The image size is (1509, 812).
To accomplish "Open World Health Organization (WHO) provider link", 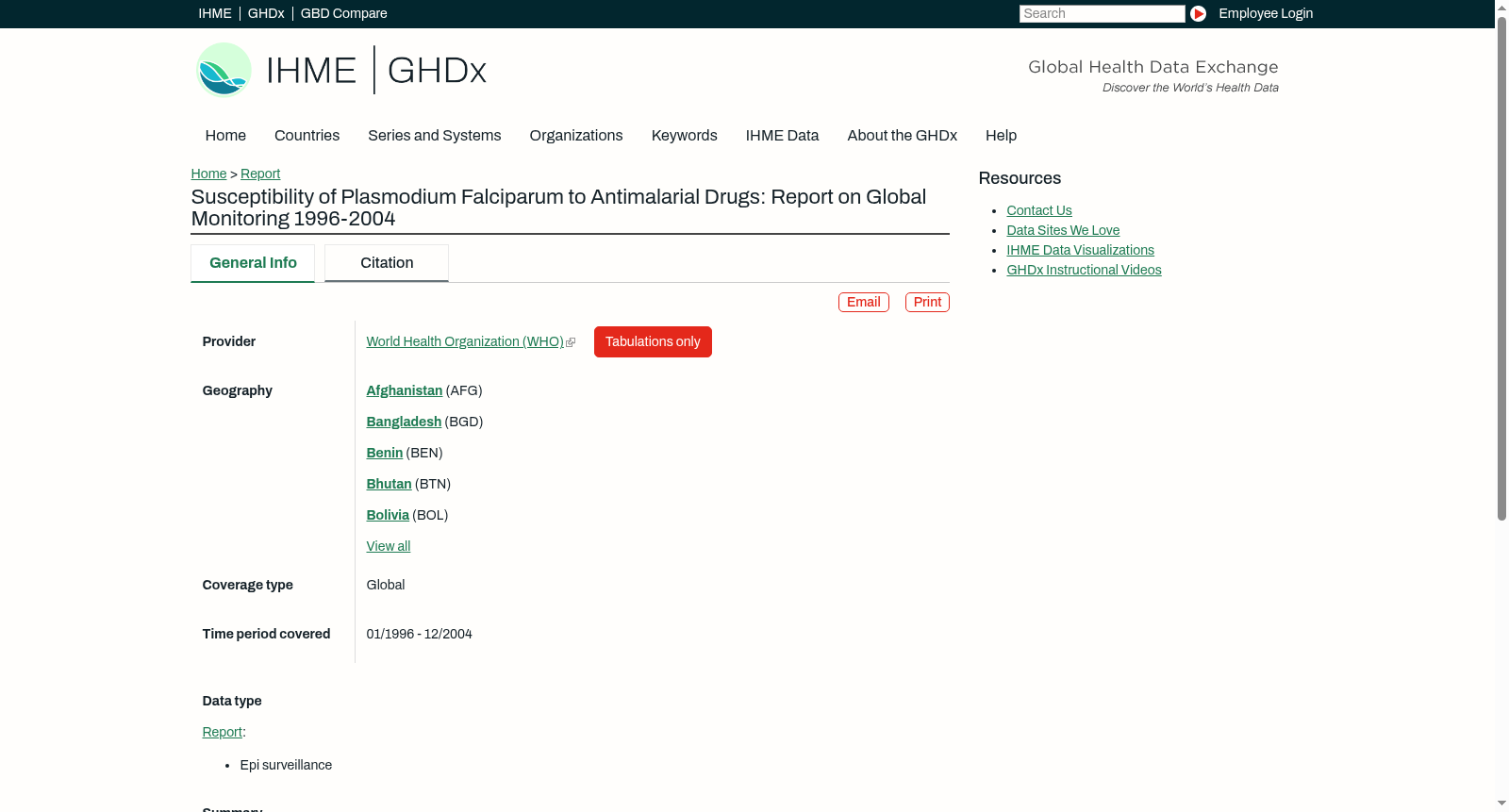I will click(x=465, y=341).
